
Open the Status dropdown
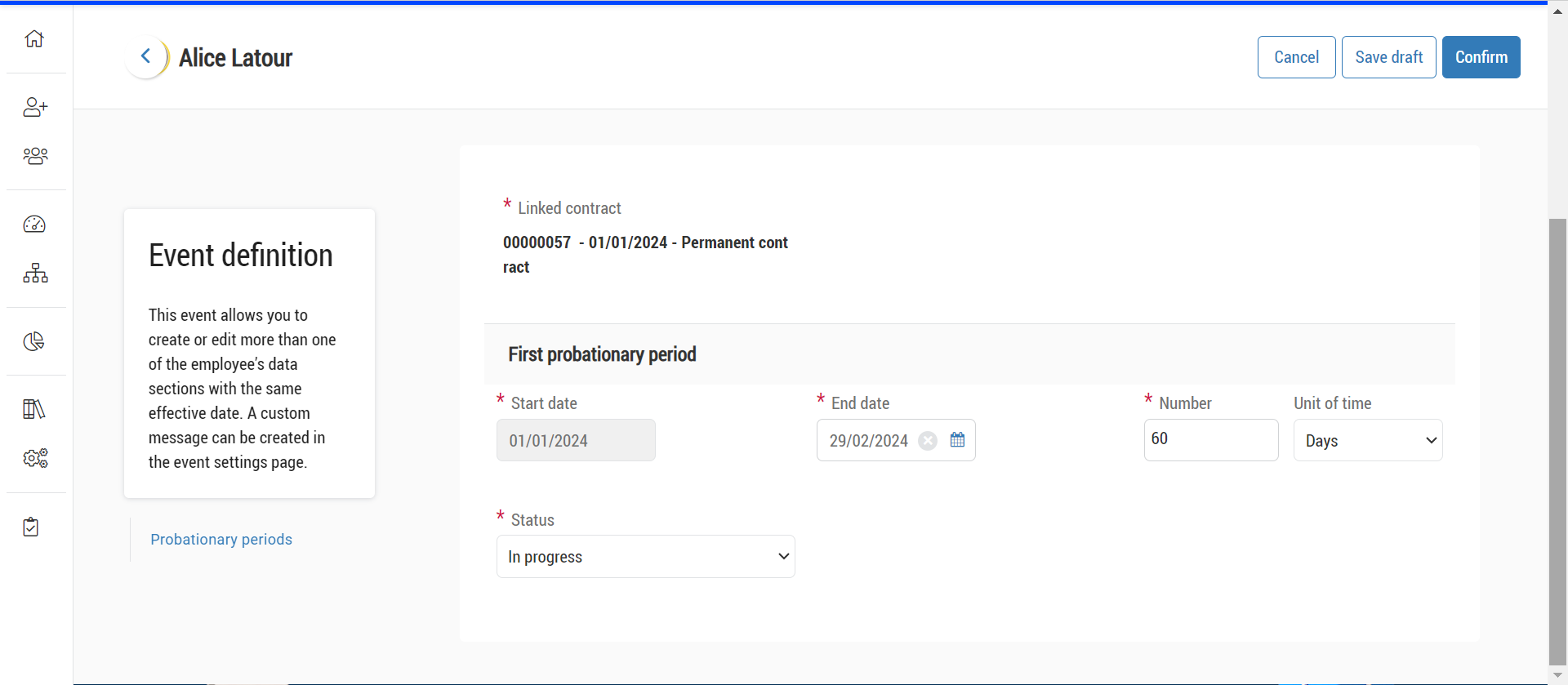(645, 557)
